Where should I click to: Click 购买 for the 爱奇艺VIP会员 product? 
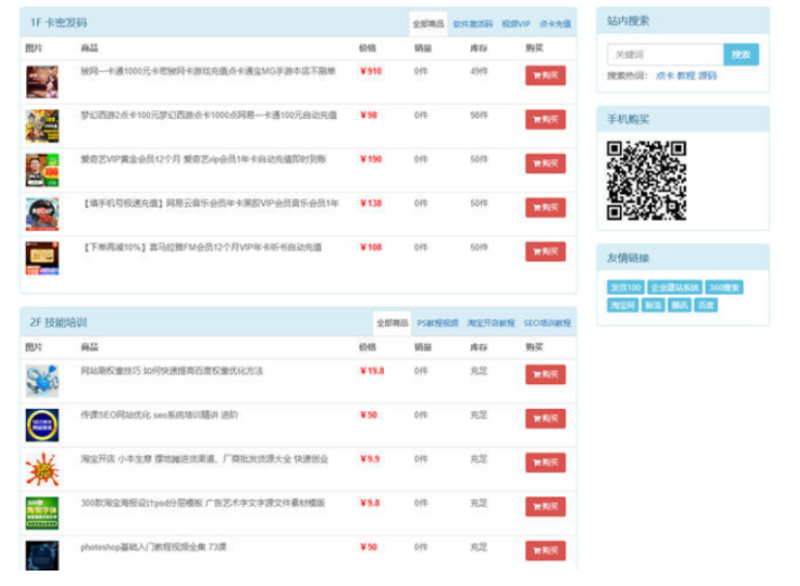(544, 161)
